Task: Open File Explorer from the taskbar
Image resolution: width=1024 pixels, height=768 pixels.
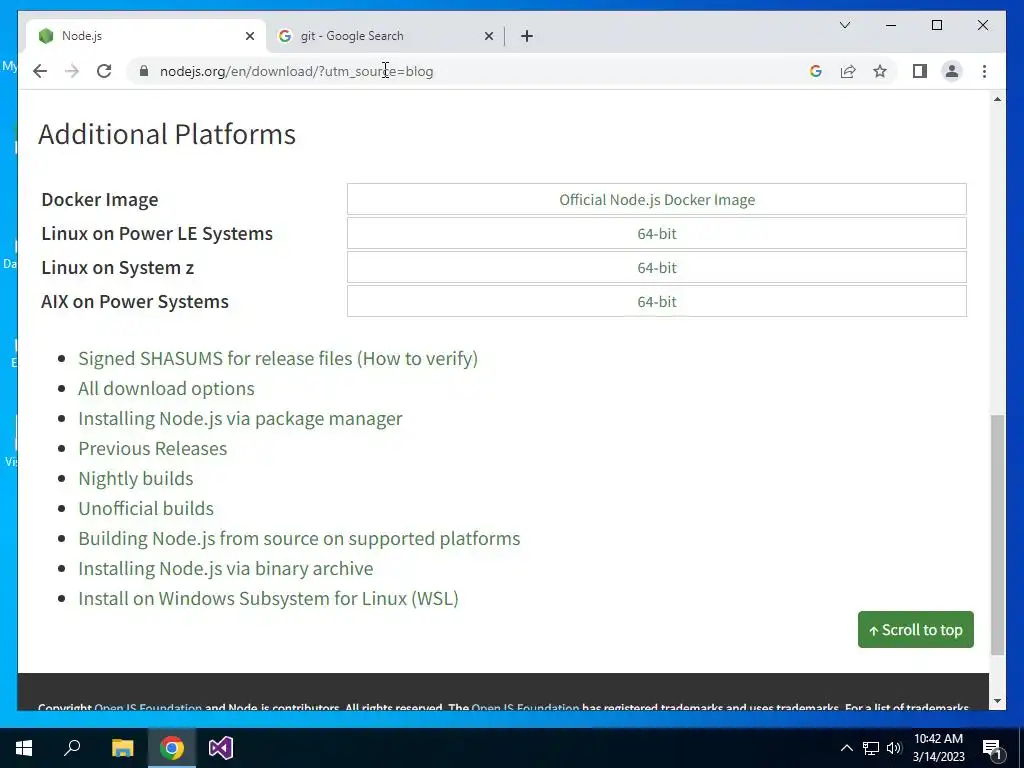Action: click(x=122, y=748)
